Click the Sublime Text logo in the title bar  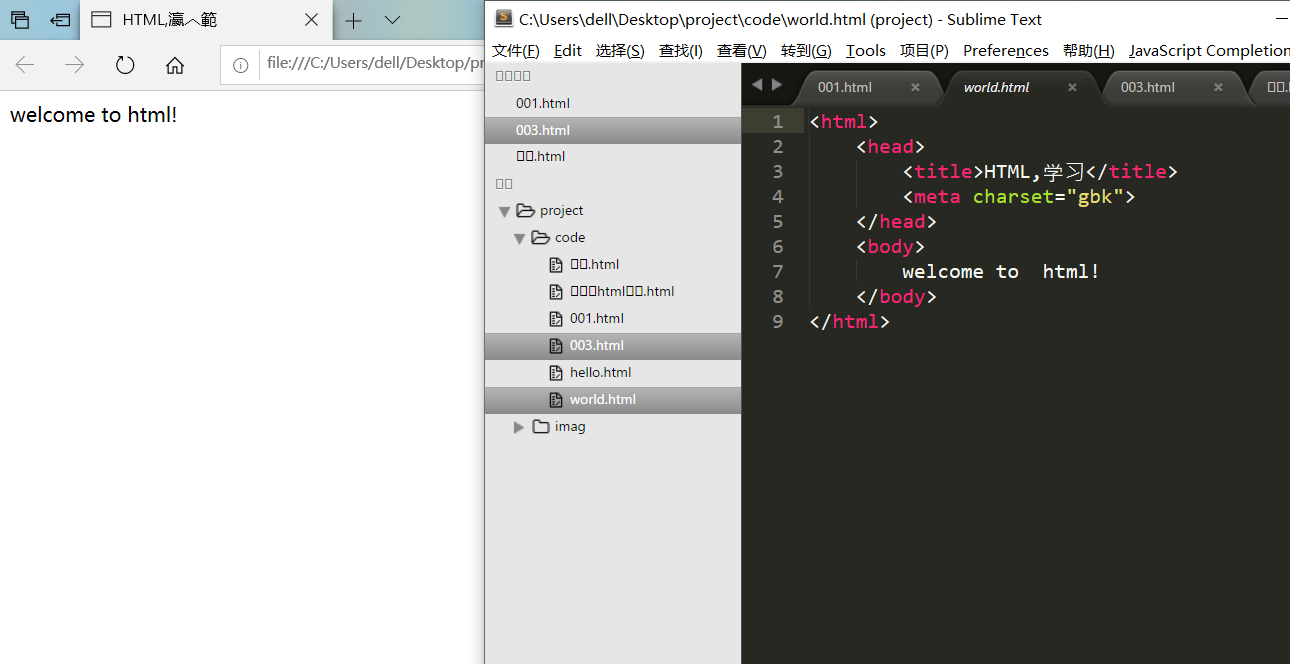[503, 19]
